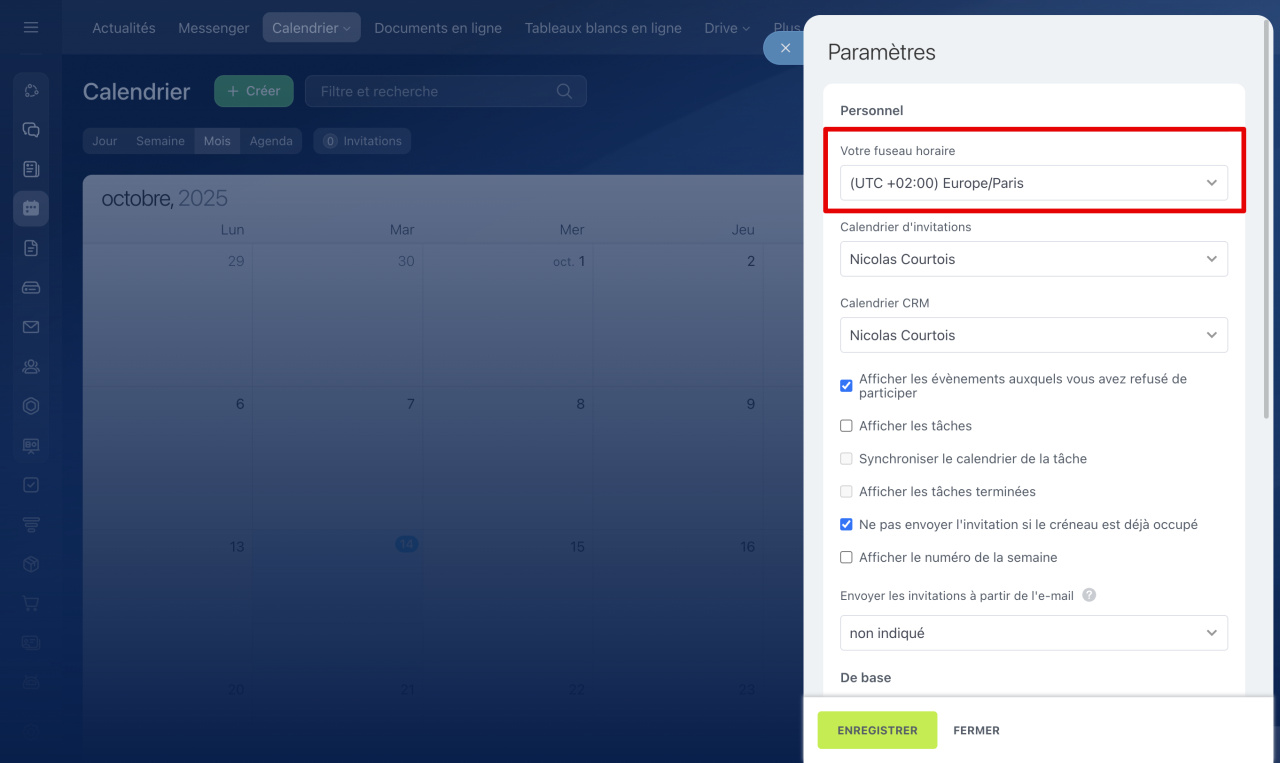Click the 'Filtre et recherche' search field
Viewport: 1280px width, 763px height.
point(435,91)
